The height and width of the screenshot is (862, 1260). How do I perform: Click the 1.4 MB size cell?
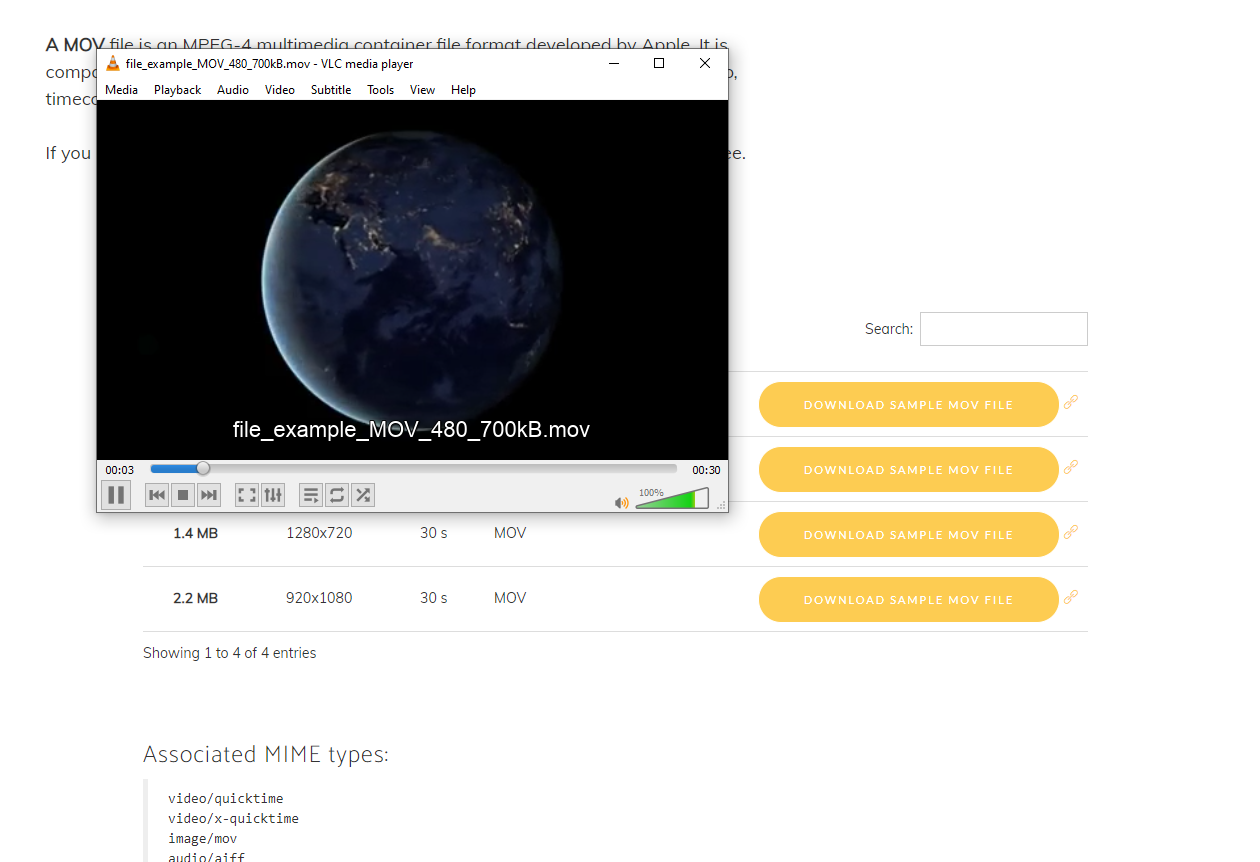pyautogui.click(x=195, y=534)
